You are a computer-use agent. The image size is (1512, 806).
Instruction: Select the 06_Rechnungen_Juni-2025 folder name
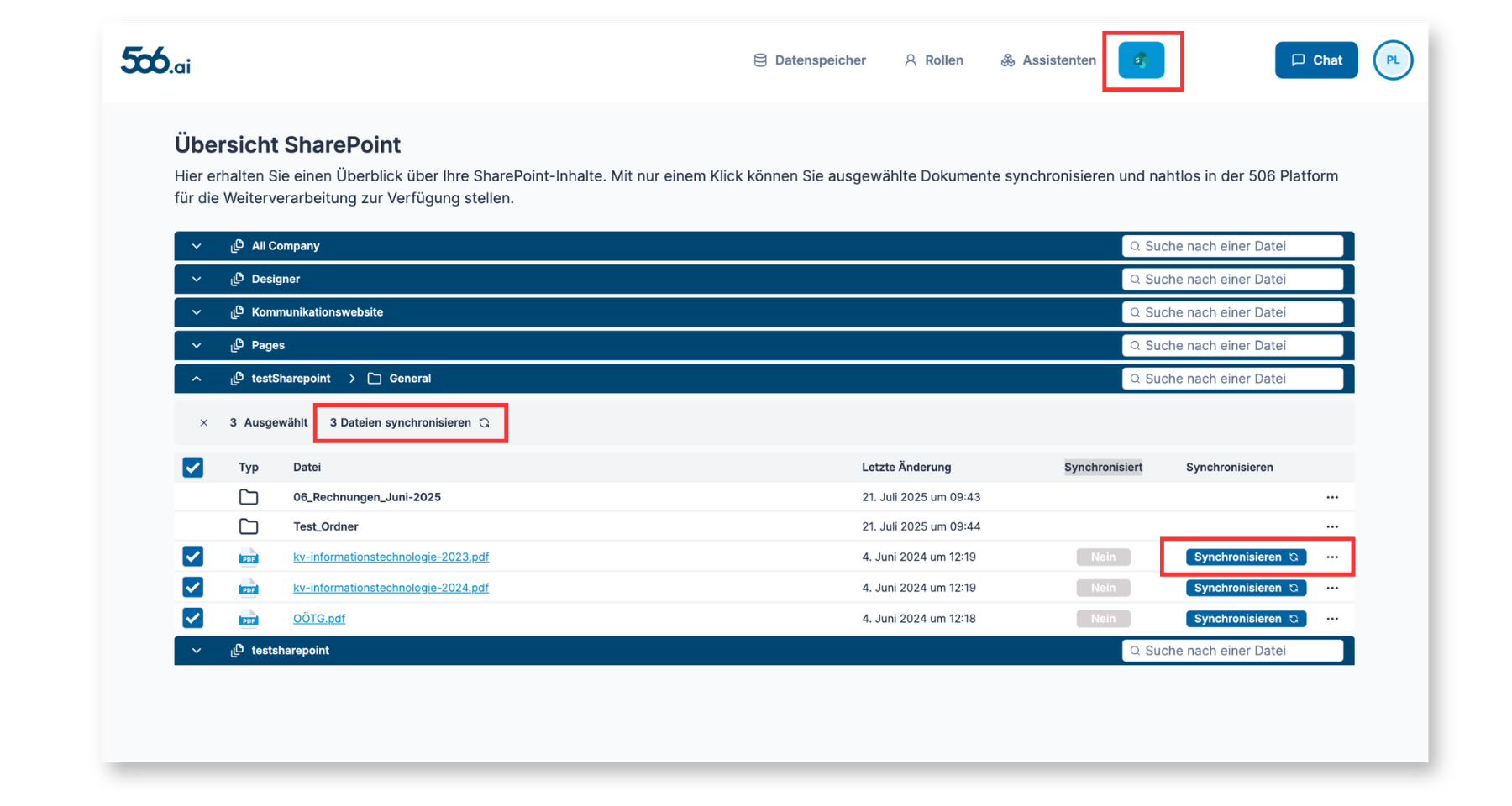pyautogui.click(x=367, y=497)
